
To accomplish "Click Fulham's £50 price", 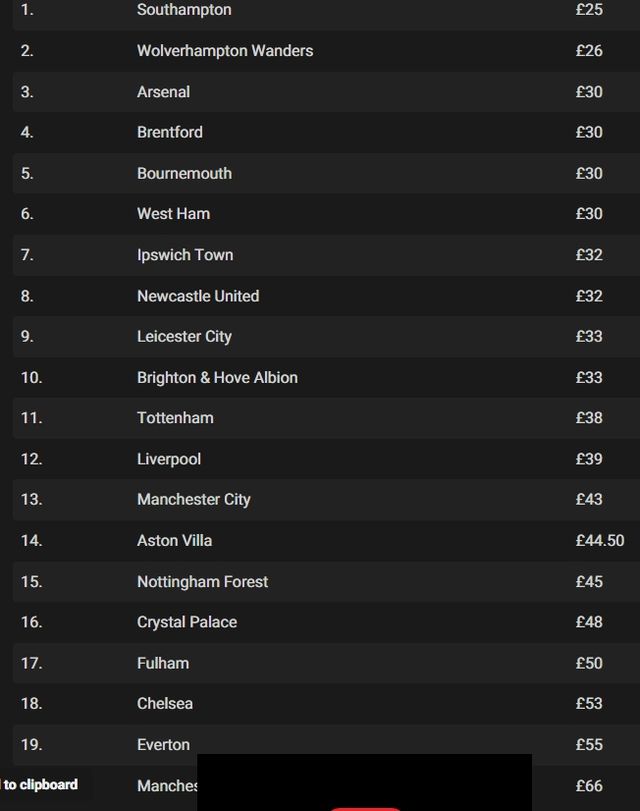I will (589, 663).
